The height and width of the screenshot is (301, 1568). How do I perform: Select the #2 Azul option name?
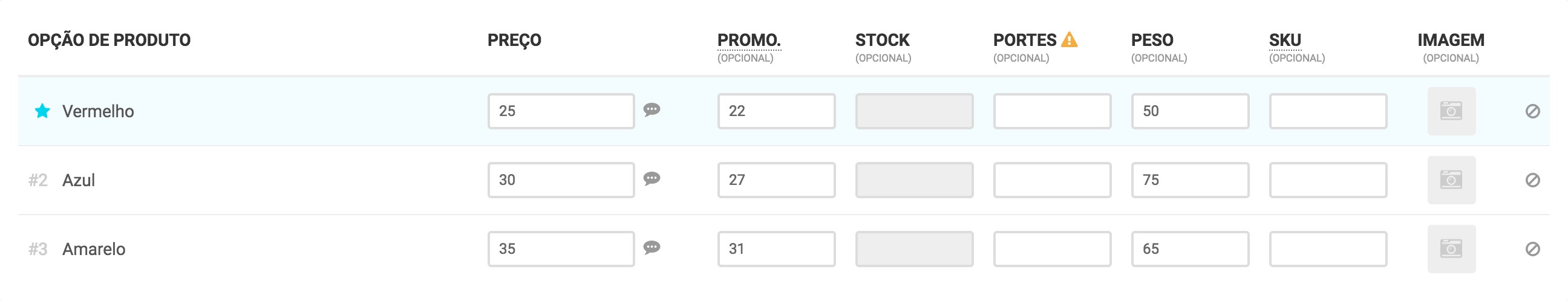click(79, 181)
